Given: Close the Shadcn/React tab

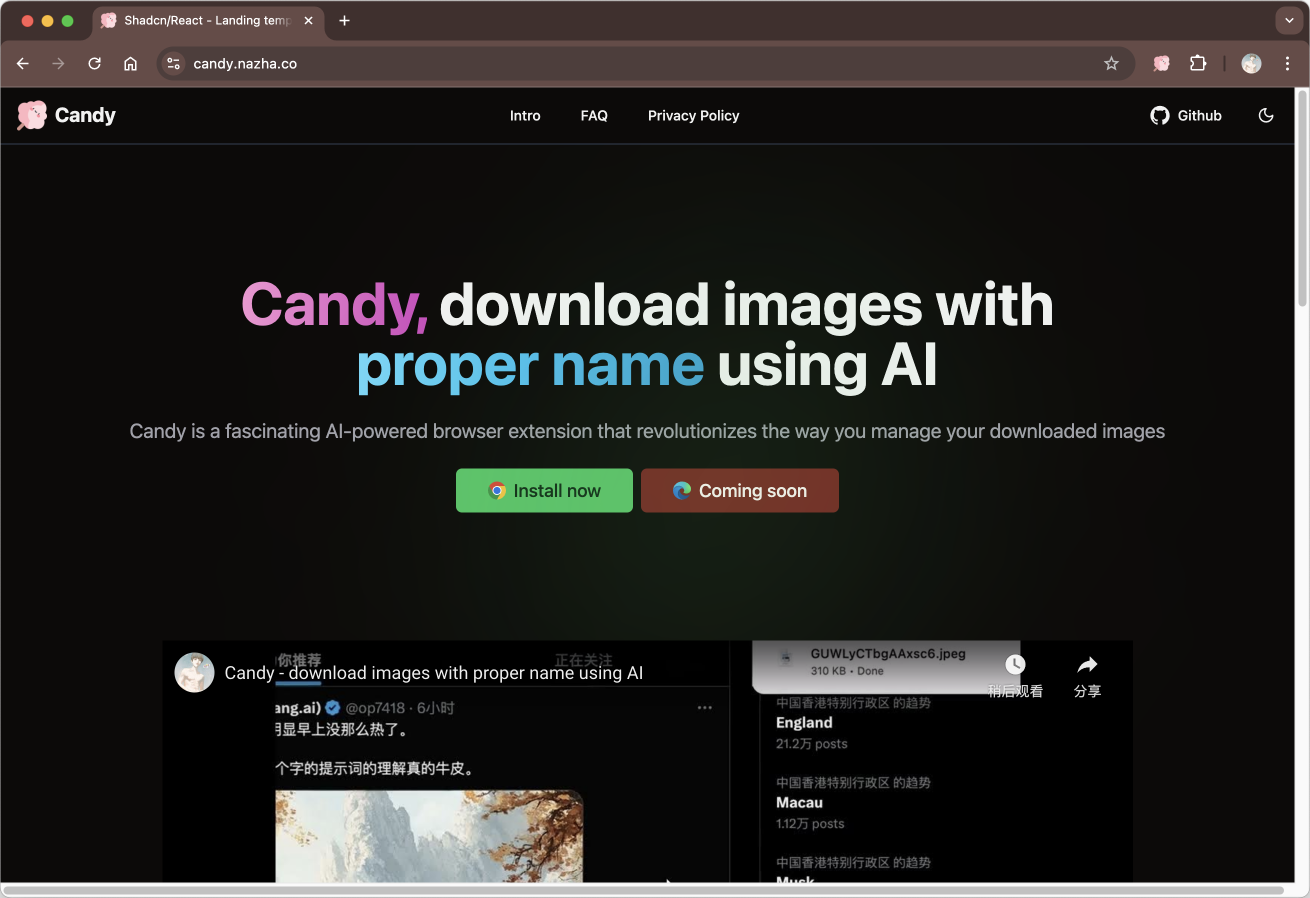Looking at the screenshot, I should click(310, 20).
